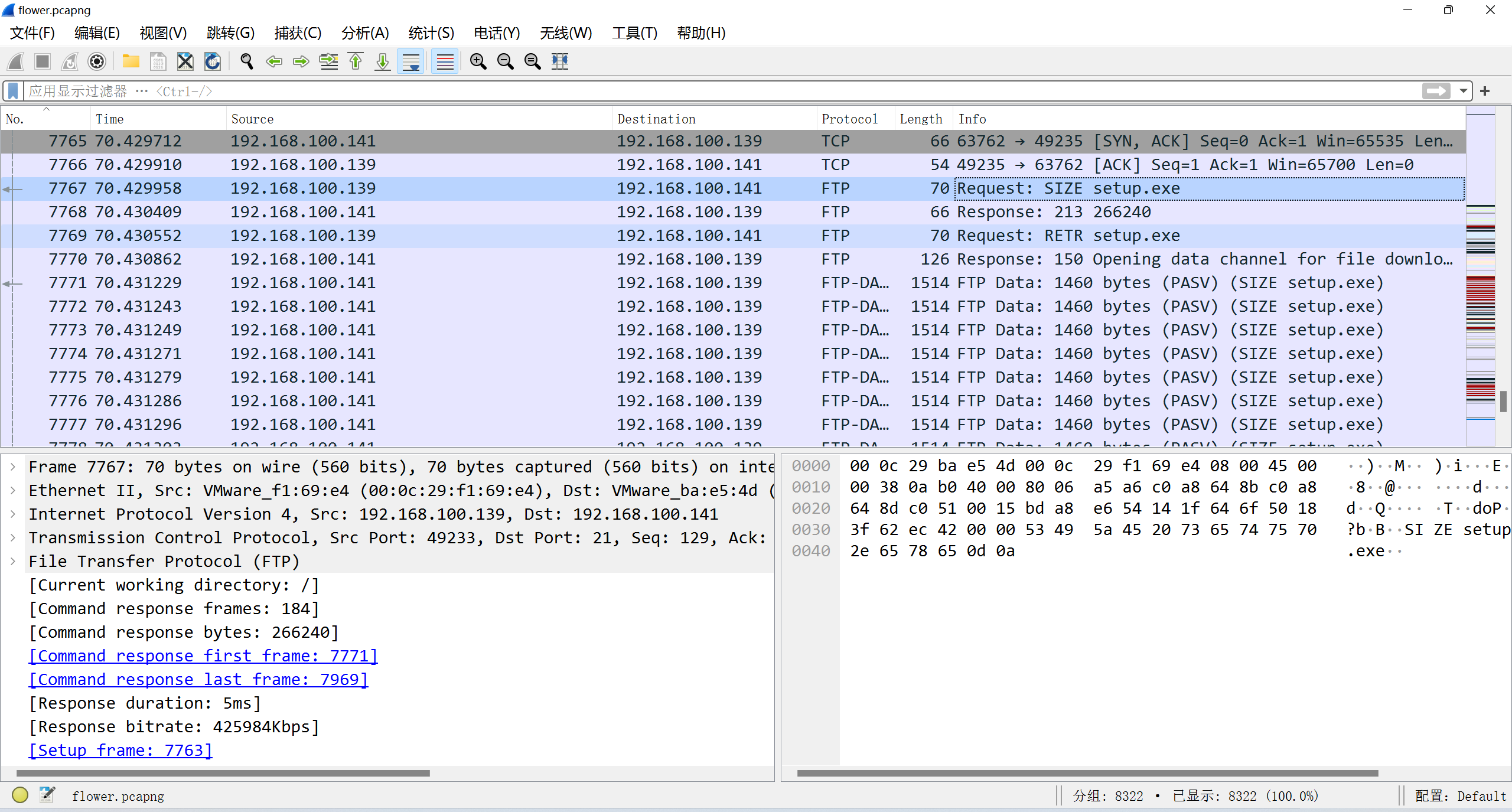Toggle packet colorization rules button
This screenshot has height=812, width=1512.
445,61
